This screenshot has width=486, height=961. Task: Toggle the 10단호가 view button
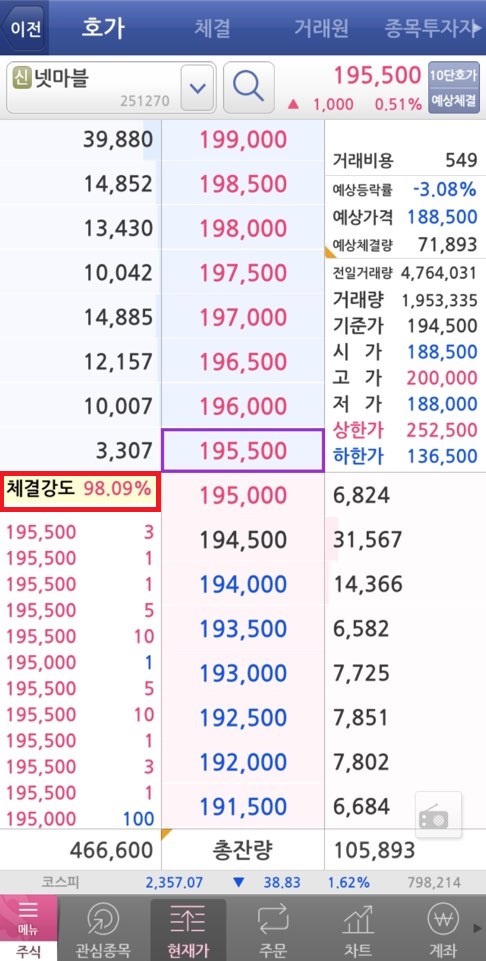(454, 75)
